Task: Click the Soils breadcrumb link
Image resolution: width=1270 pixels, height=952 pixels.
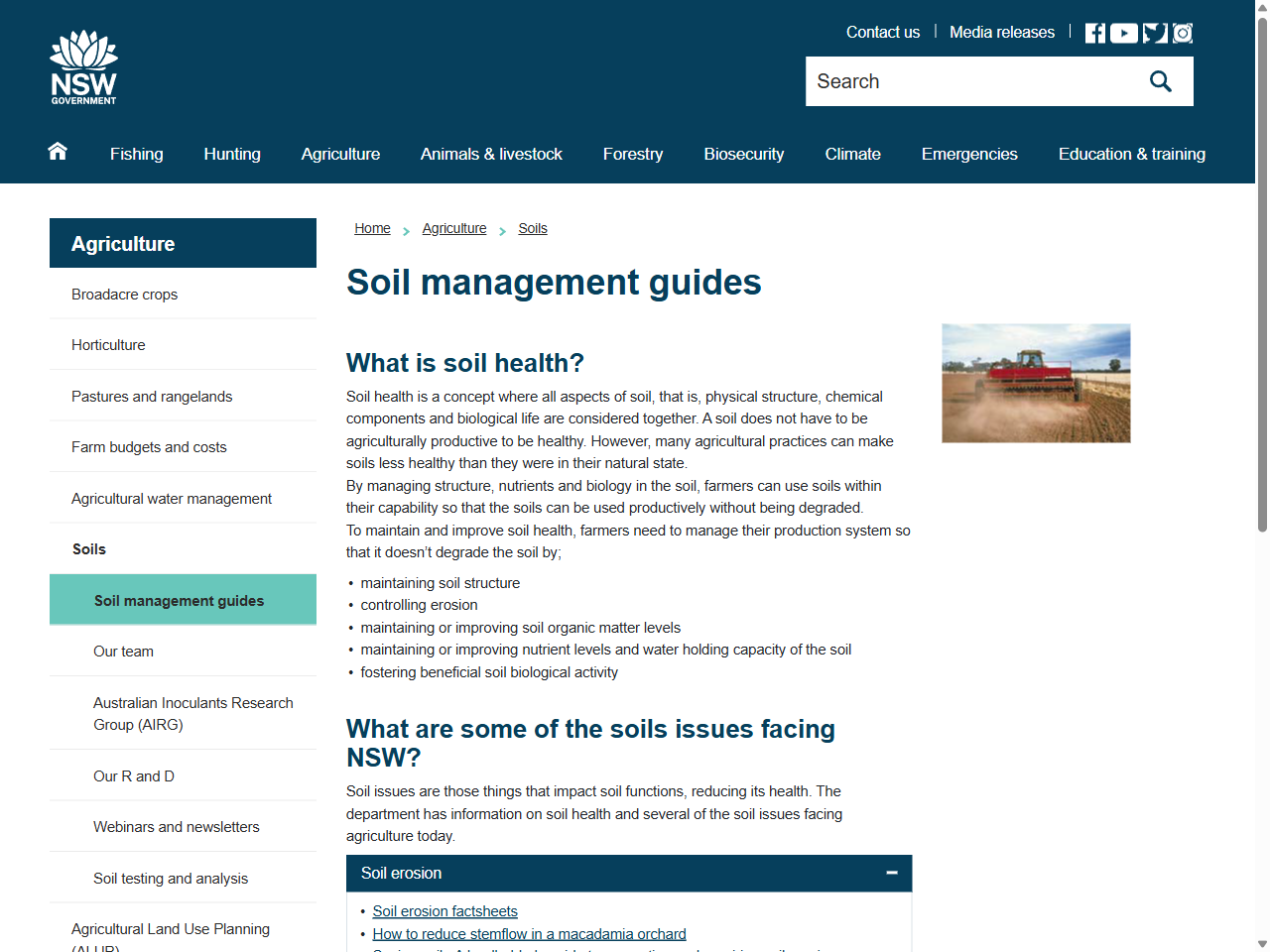Action: click(x=533, y=228)
